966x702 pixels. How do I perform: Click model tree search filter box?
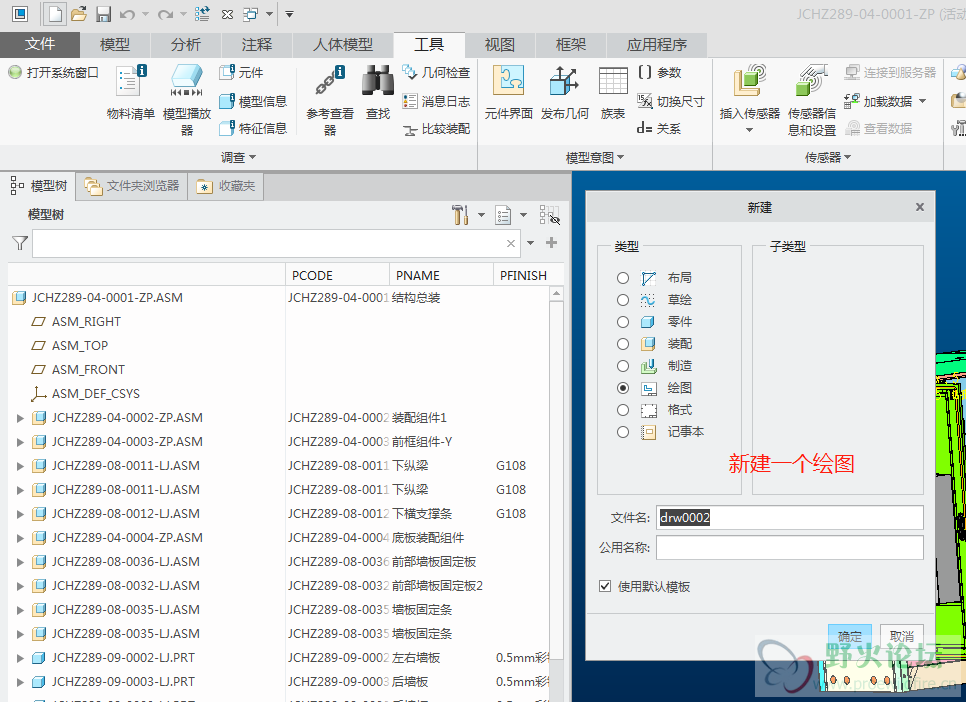tap(276, 243)
